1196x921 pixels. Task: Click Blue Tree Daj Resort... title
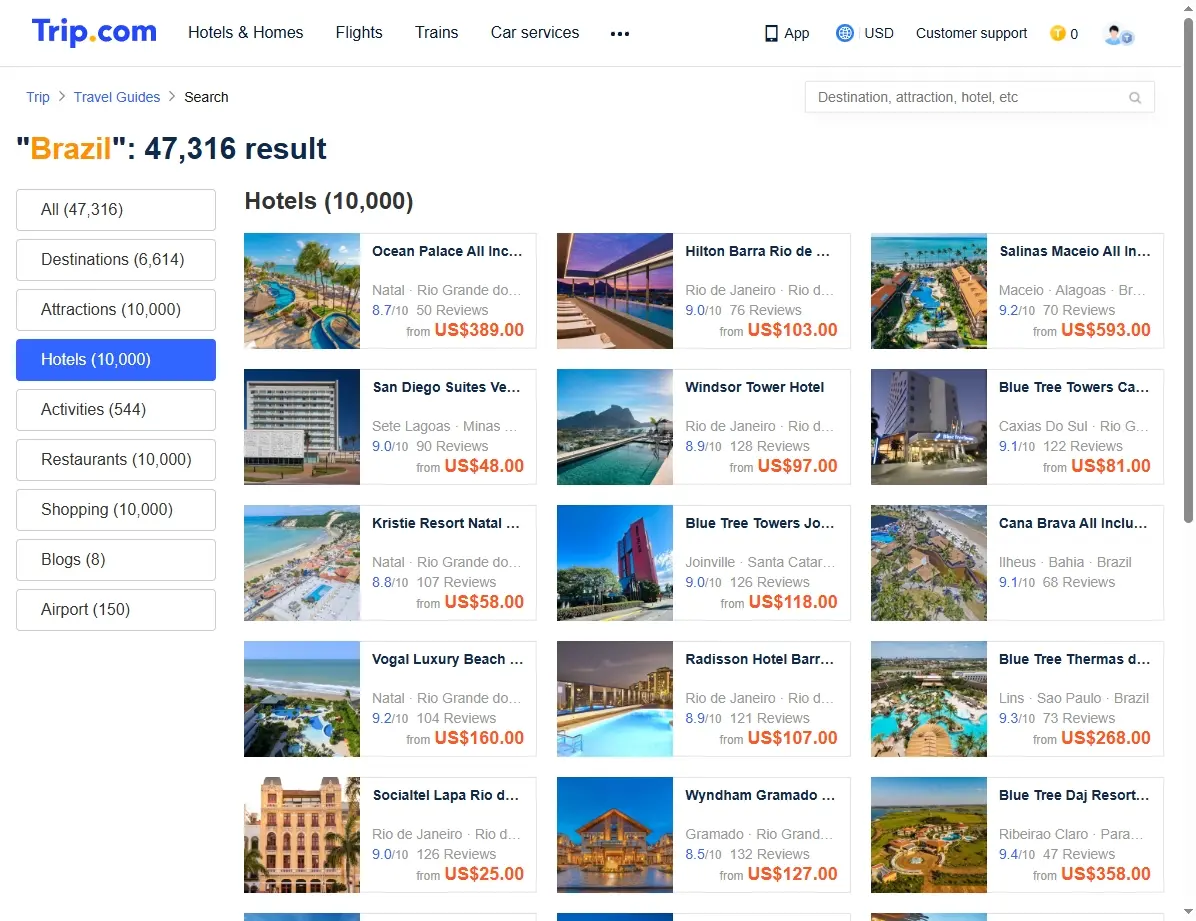point(1074,795)
